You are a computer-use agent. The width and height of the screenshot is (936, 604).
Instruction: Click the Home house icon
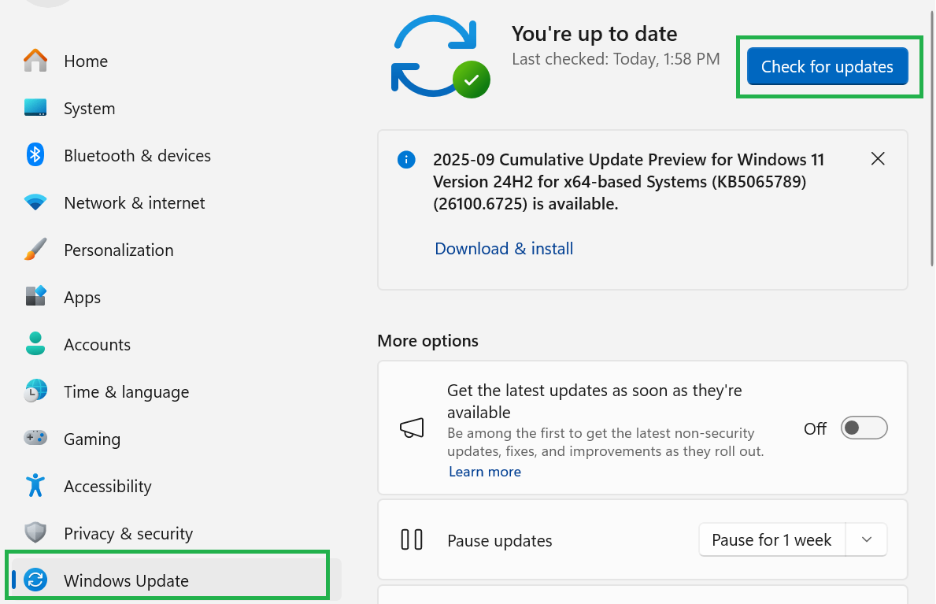(35, 60)
